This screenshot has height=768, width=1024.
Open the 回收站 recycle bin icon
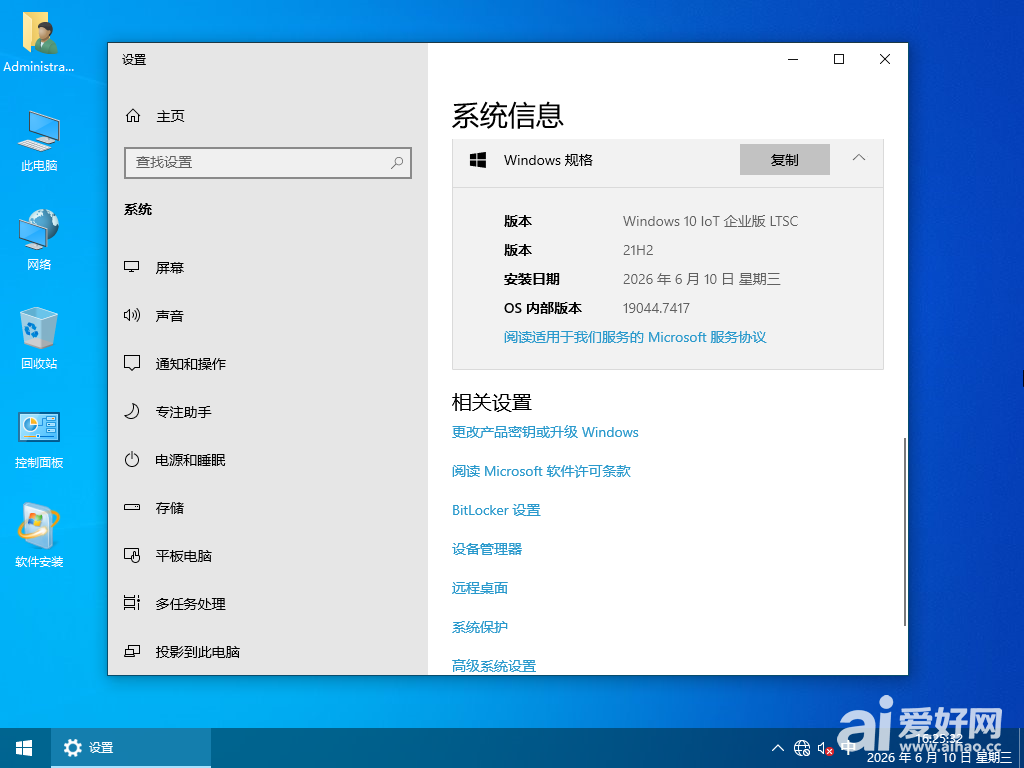pyautogui.click(x=39, y=338)
